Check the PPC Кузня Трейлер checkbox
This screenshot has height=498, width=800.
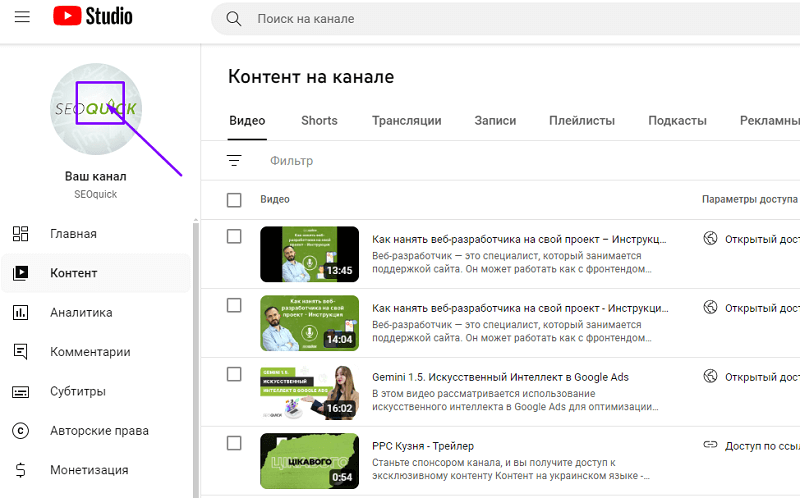click(x=234, y=443)
